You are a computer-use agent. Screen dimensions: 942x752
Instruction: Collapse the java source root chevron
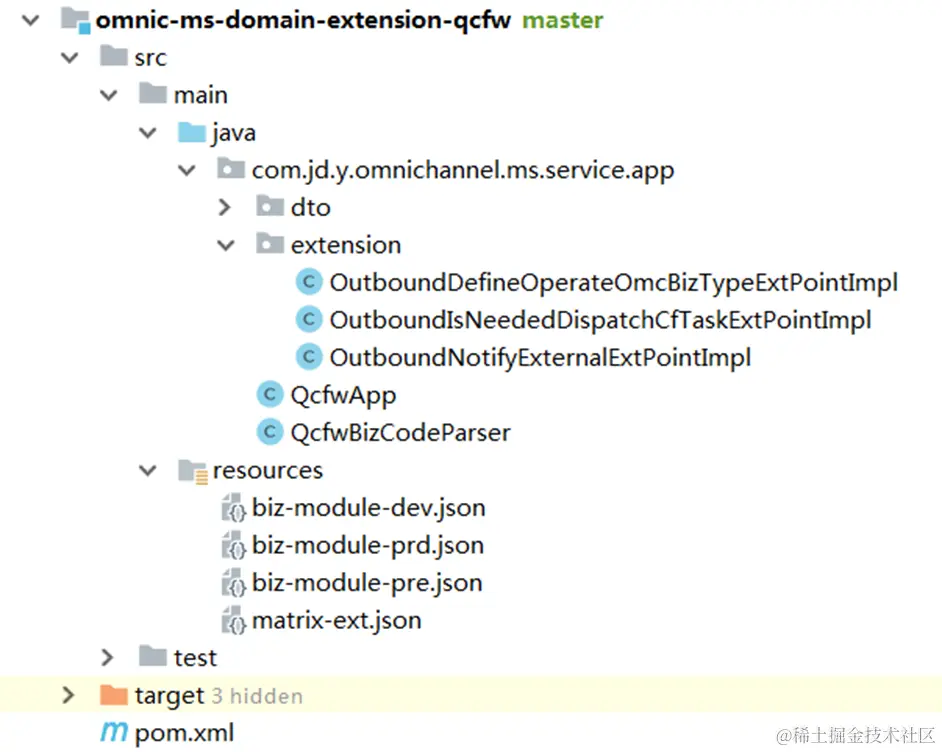click(x=148, y=133)
